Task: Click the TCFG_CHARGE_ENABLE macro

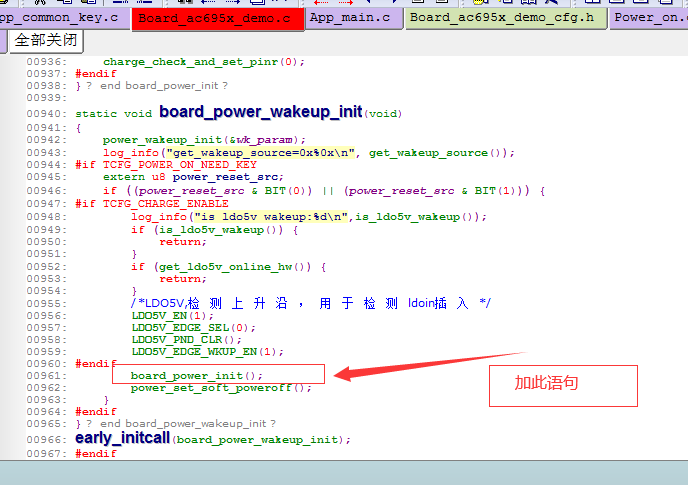Action: [x=165, y=204]
